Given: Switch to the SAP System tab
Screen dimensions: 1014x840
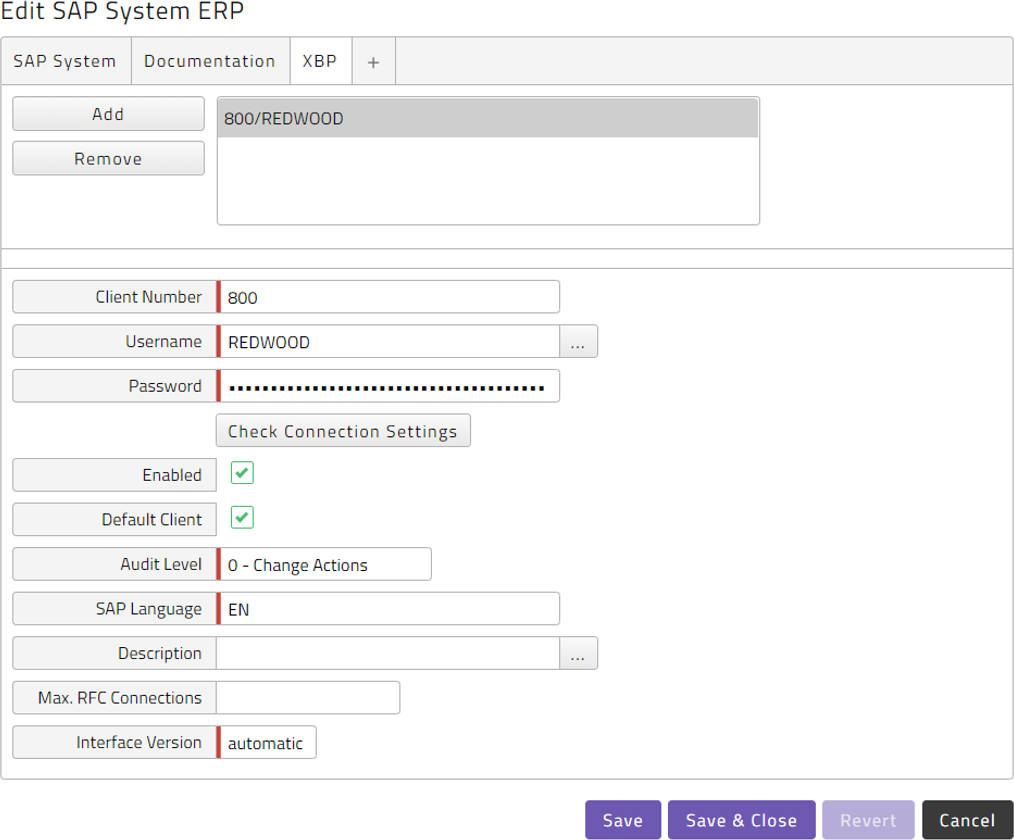Looking at the screenshot, I should coord(65,61).
